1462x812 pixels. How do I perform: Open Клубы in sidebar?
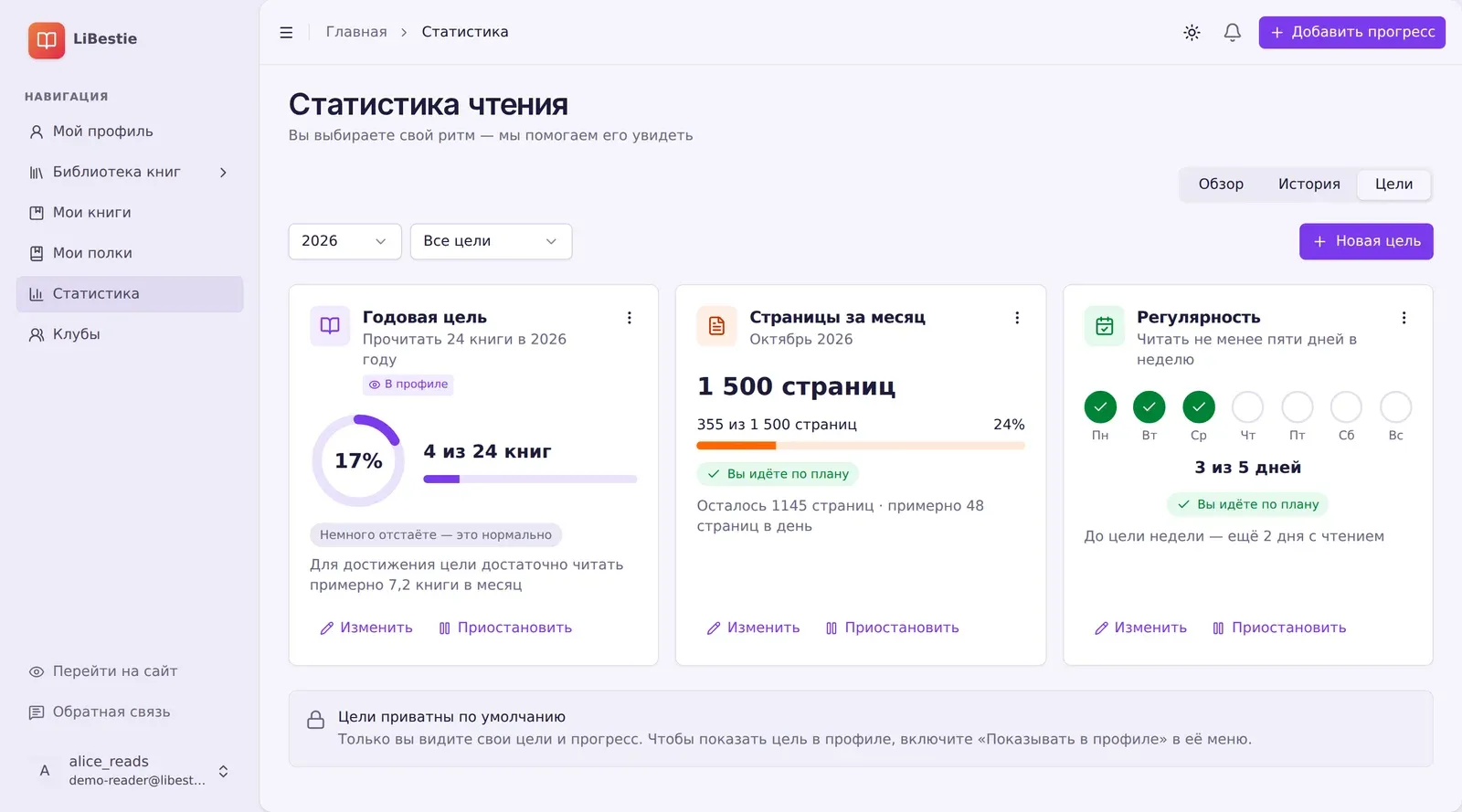130,334
